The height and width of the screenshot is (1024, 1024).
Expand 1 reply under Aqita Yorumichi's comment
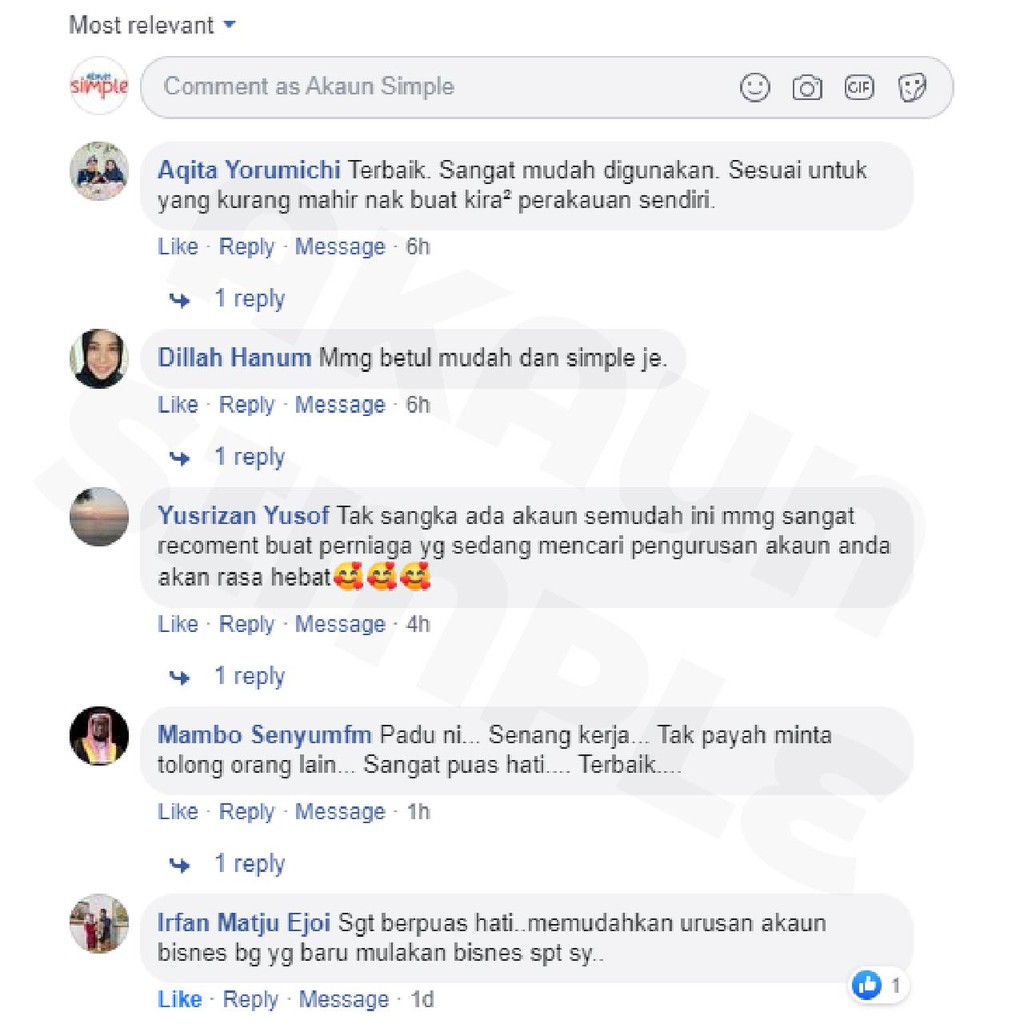pos(249,298)
